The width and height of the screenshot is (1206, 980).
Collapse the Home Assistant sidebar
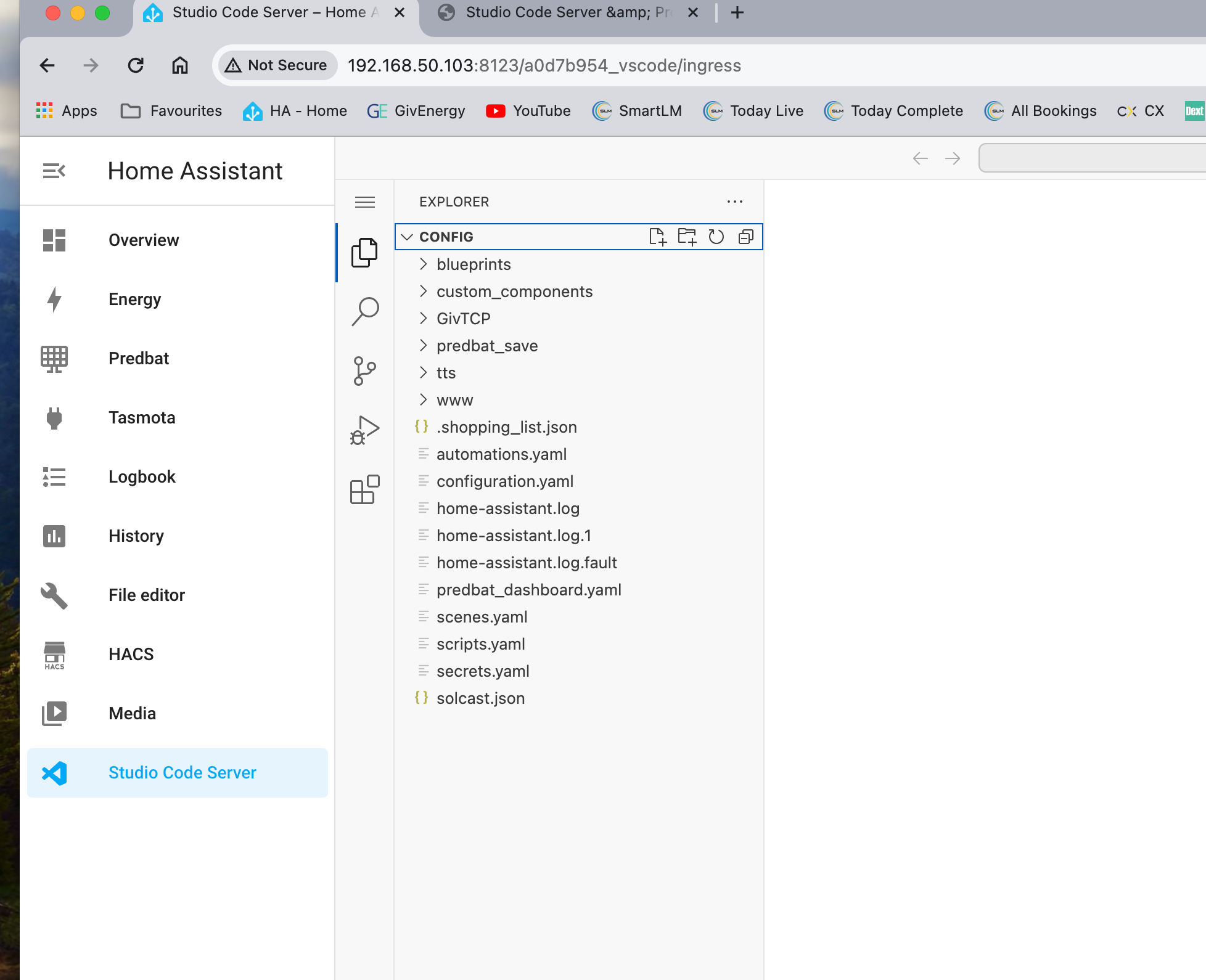point(54,171)
